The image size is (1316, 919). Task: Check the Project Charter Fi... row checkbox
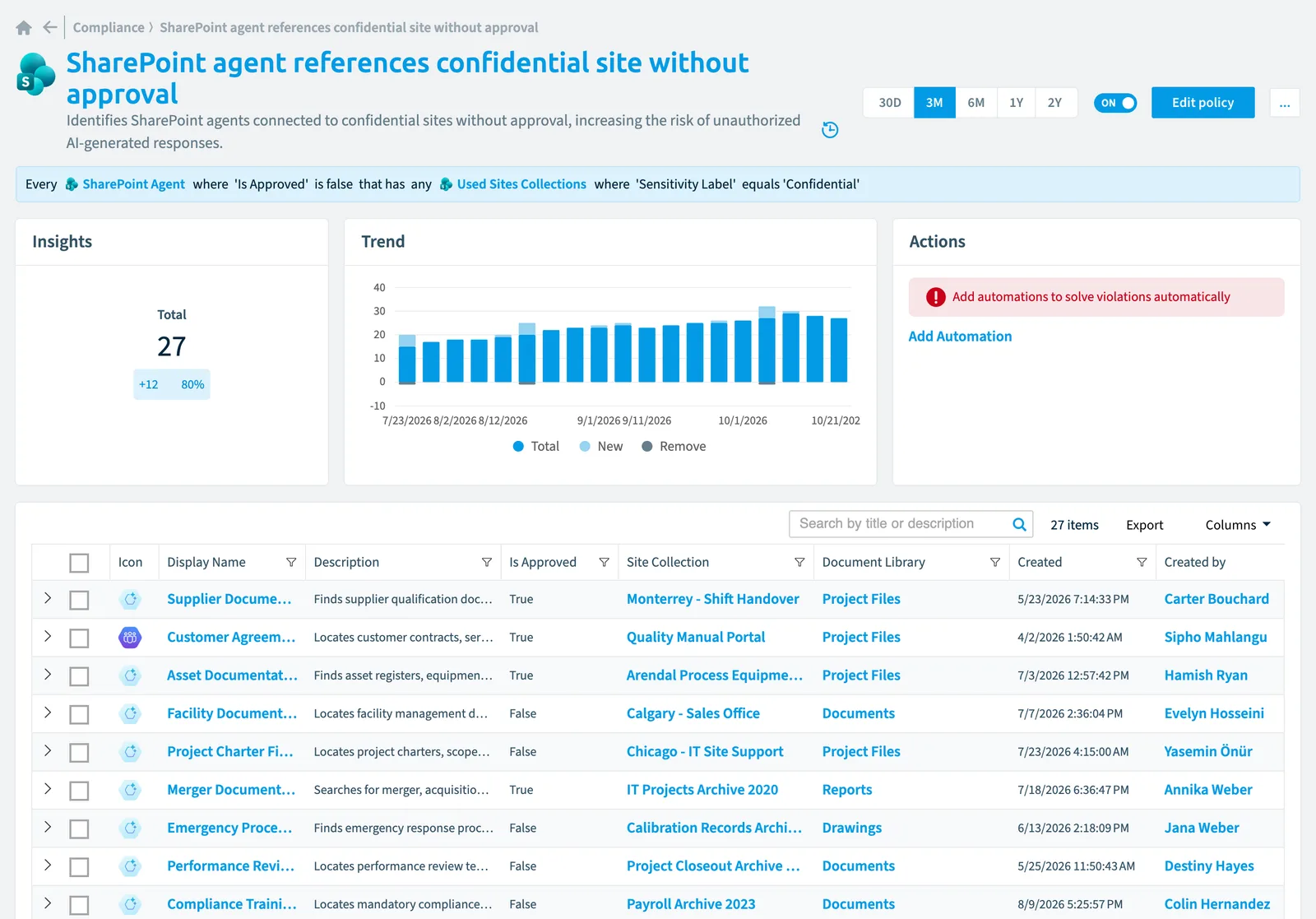[79, 752]
